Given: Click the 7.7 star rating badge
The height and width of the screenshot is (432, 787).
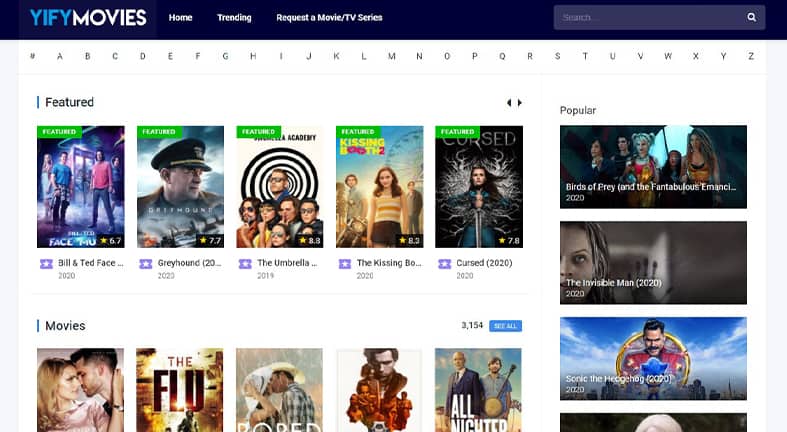Looking at the screenshot, I should pos(210,241).
